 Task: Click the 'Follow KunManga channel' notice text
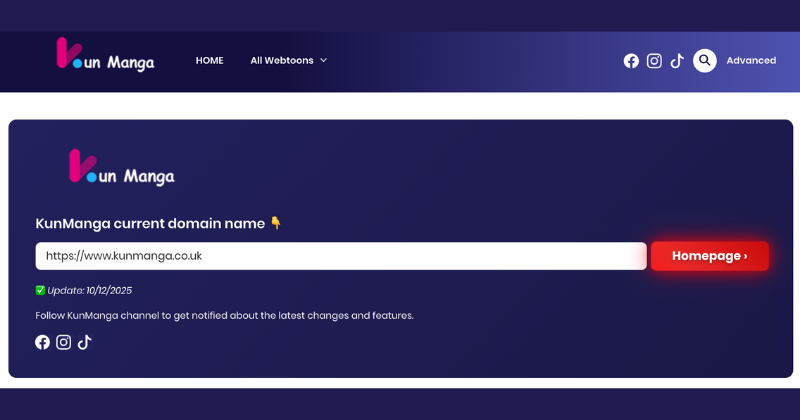(x=224, y=316)
